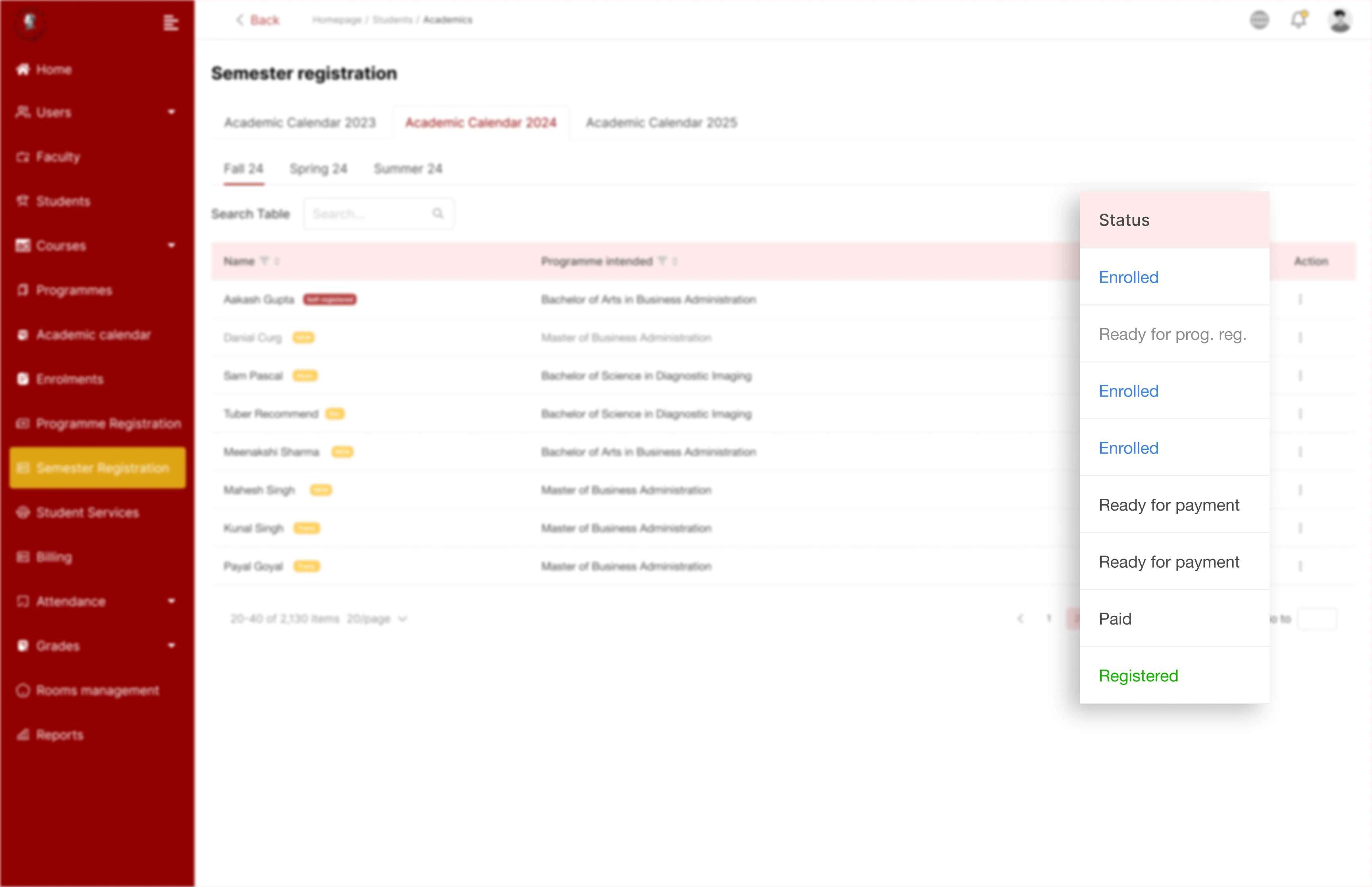Open the action dots for Payal Goyal
Image resolution: width=1372 pixels, height=887 pixels.
pyautogui.click(x=1300, y=566)
